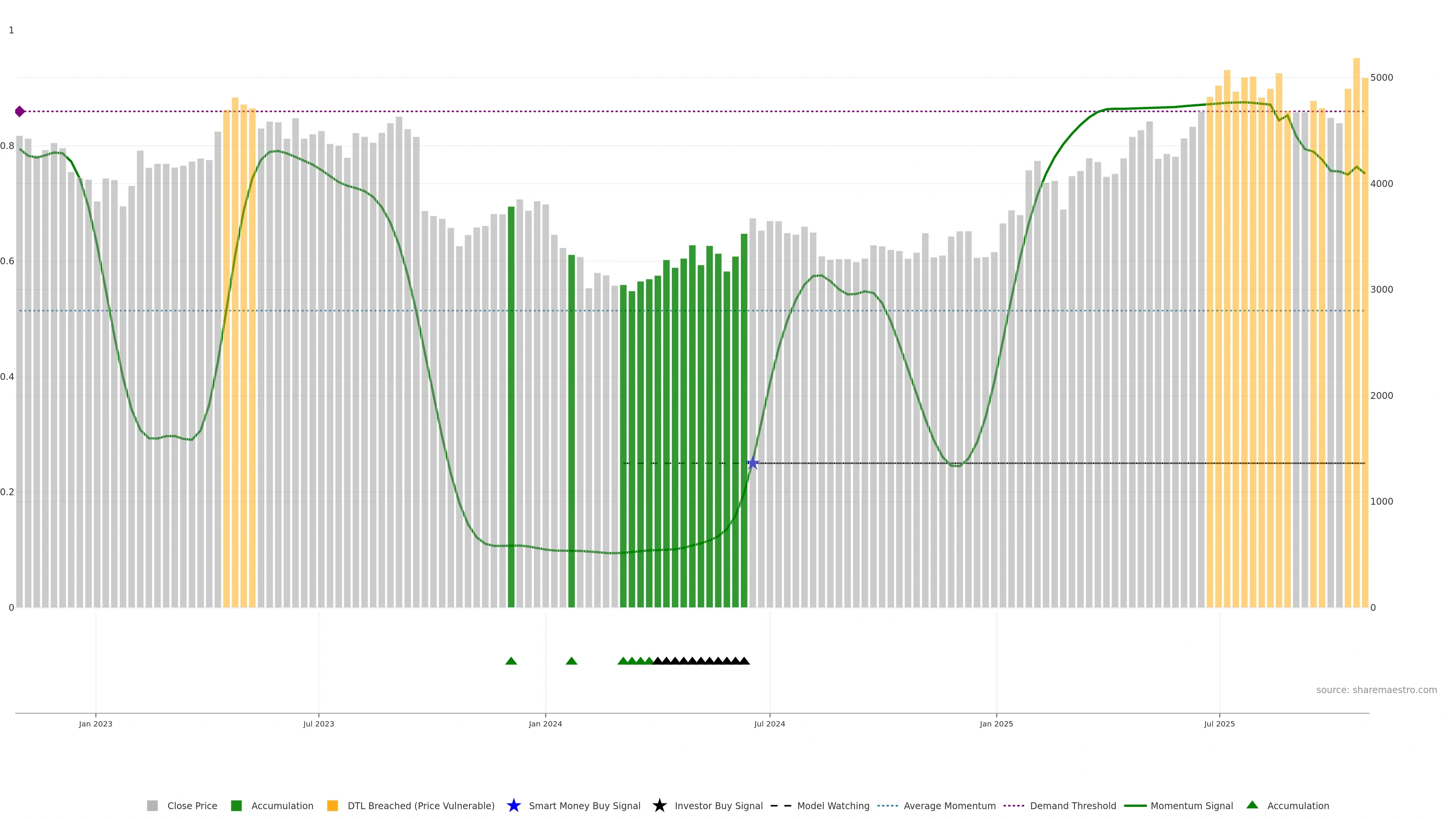Click the last black triangle marker near Jul 2024
This screenshot has width=1456, height=819.
coord(744,661)
